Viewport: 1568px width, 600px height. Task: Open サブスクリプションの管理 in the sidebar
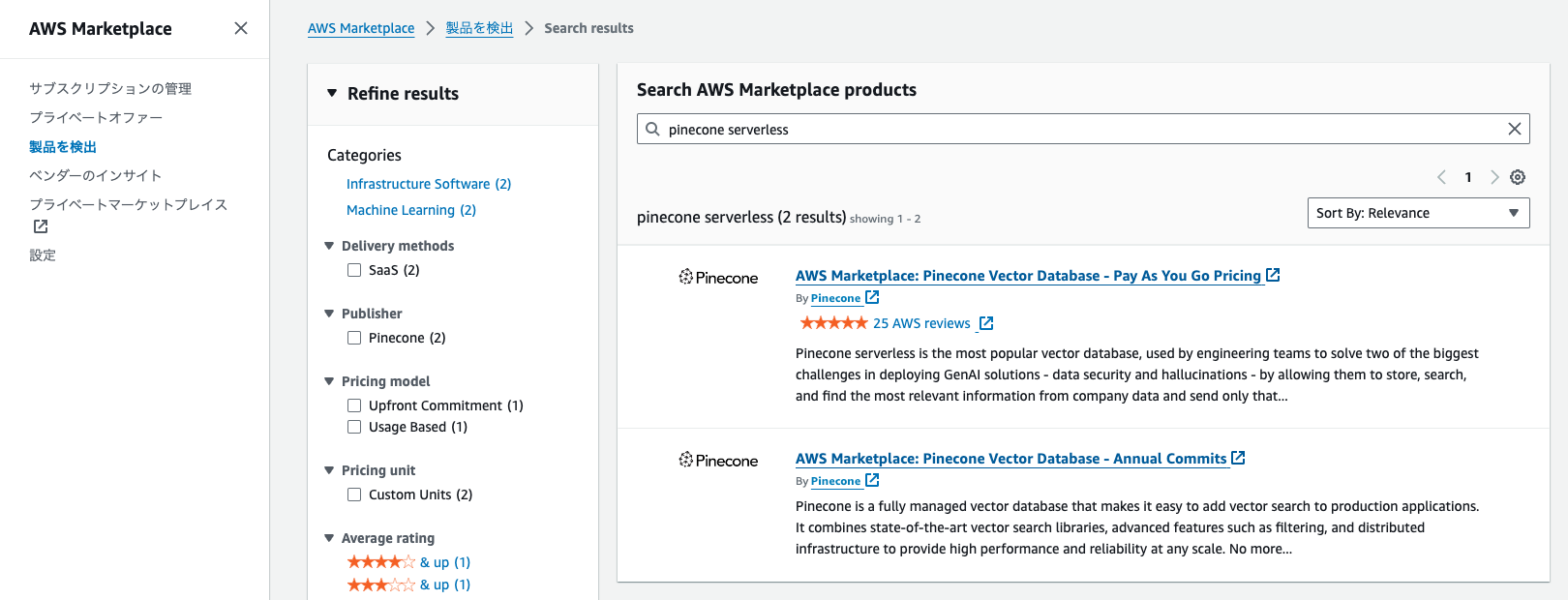(x=110, y=88)
